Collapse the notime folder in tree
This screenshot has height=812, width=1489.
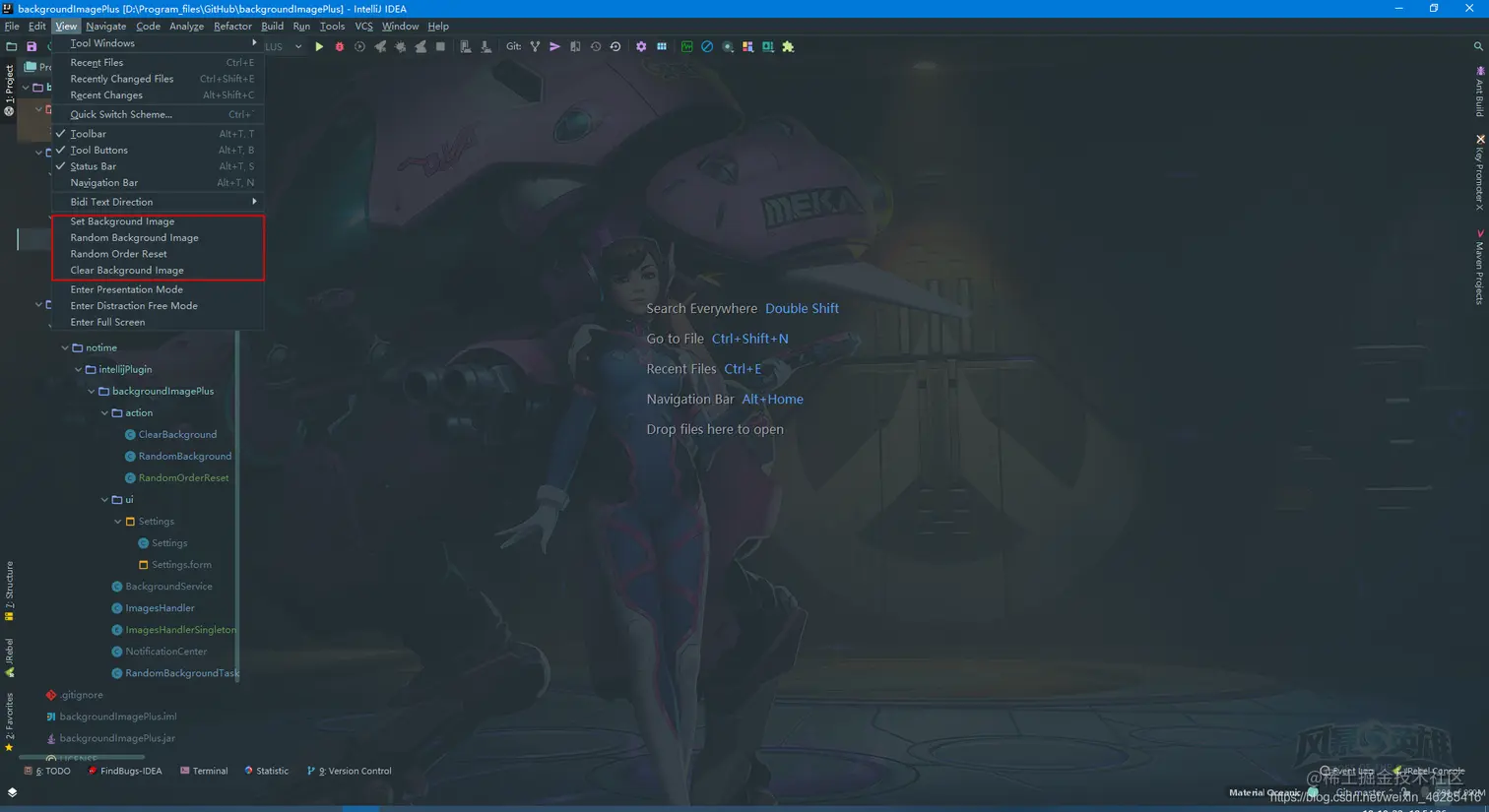pyautogui.click(x=65, y=347)
